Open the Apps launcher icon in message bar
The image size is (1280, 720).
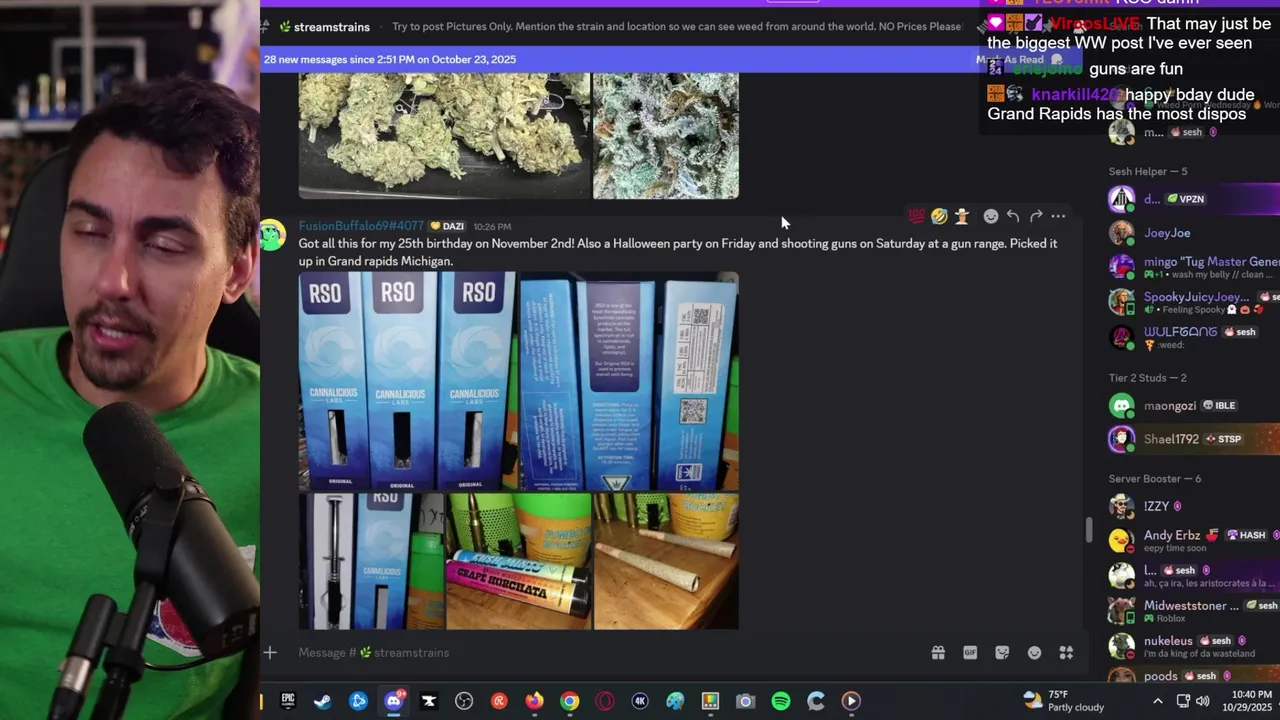pos(1066,653)
